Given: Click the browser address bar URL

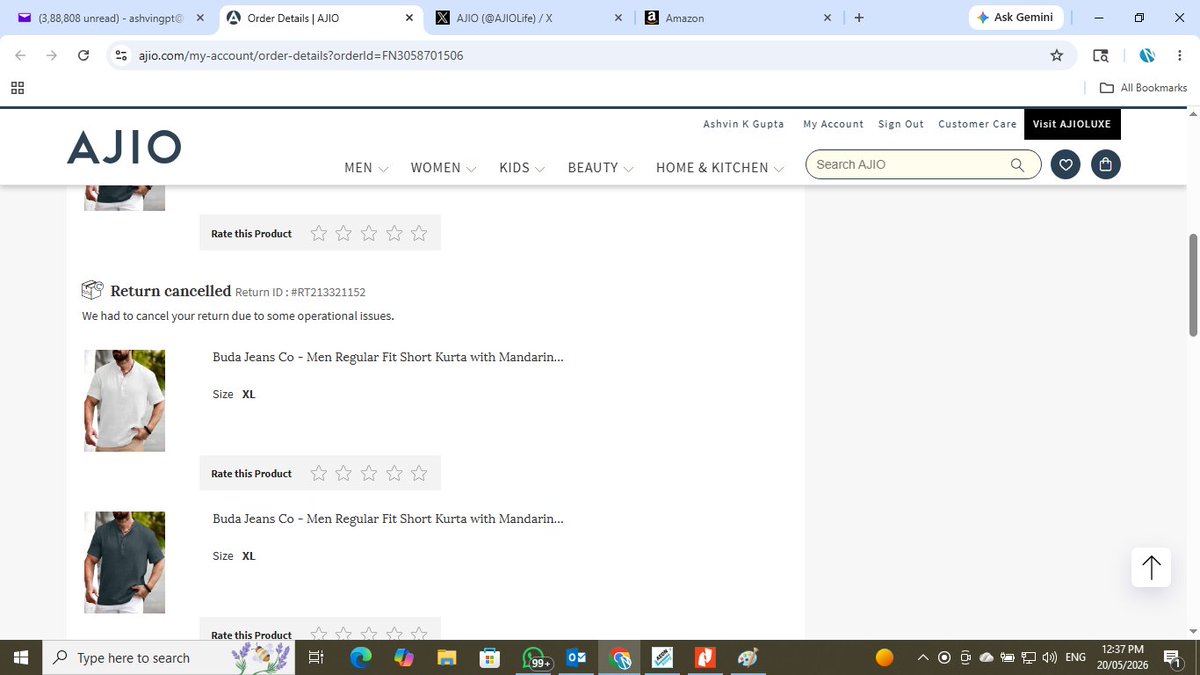Looking at the screenshot, I should [x=301, y=55].
